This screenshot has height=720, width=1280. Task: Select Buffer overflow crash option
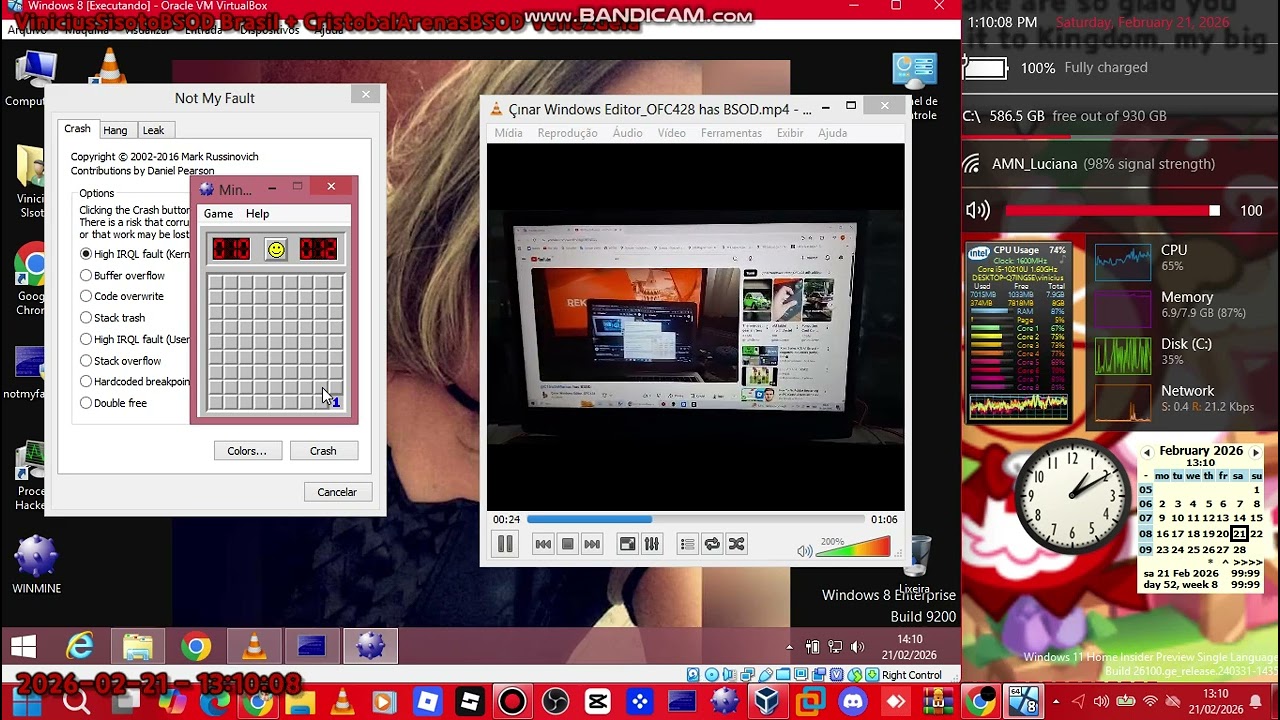pyautogui.click(x=122, y=275)
